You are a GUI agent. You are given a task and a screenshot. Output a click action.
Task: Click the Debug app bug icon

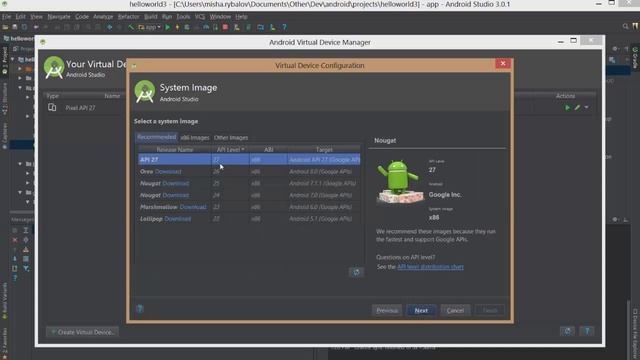tap(187, 27)
